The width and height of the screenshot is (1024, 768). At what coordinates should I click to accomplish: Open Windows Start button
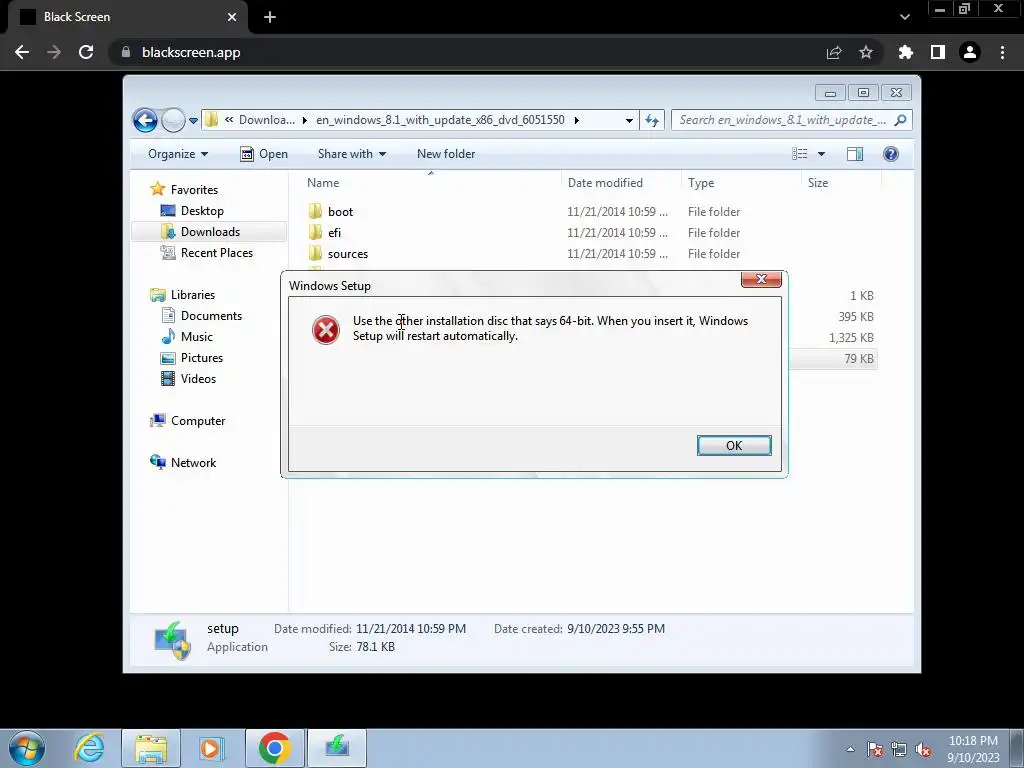27,748
